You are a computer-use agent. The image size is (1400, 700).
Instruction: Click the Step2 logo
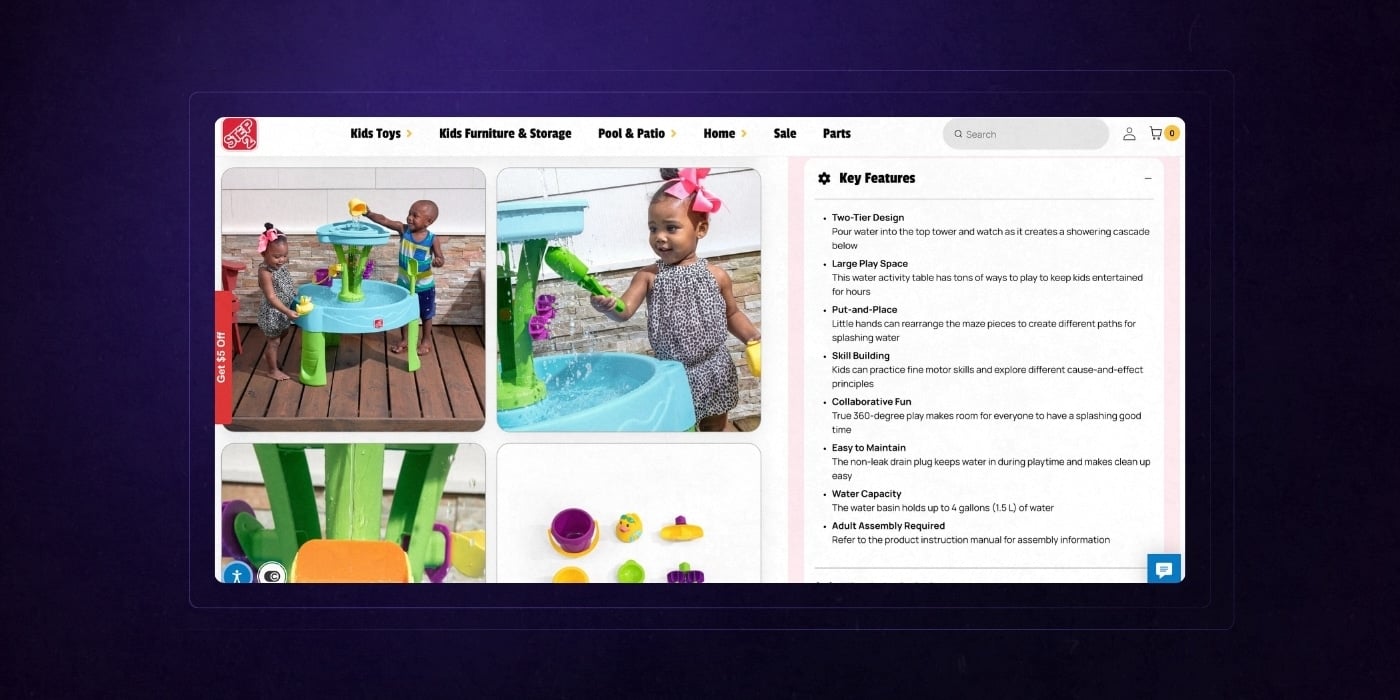[x=240, y=134]
